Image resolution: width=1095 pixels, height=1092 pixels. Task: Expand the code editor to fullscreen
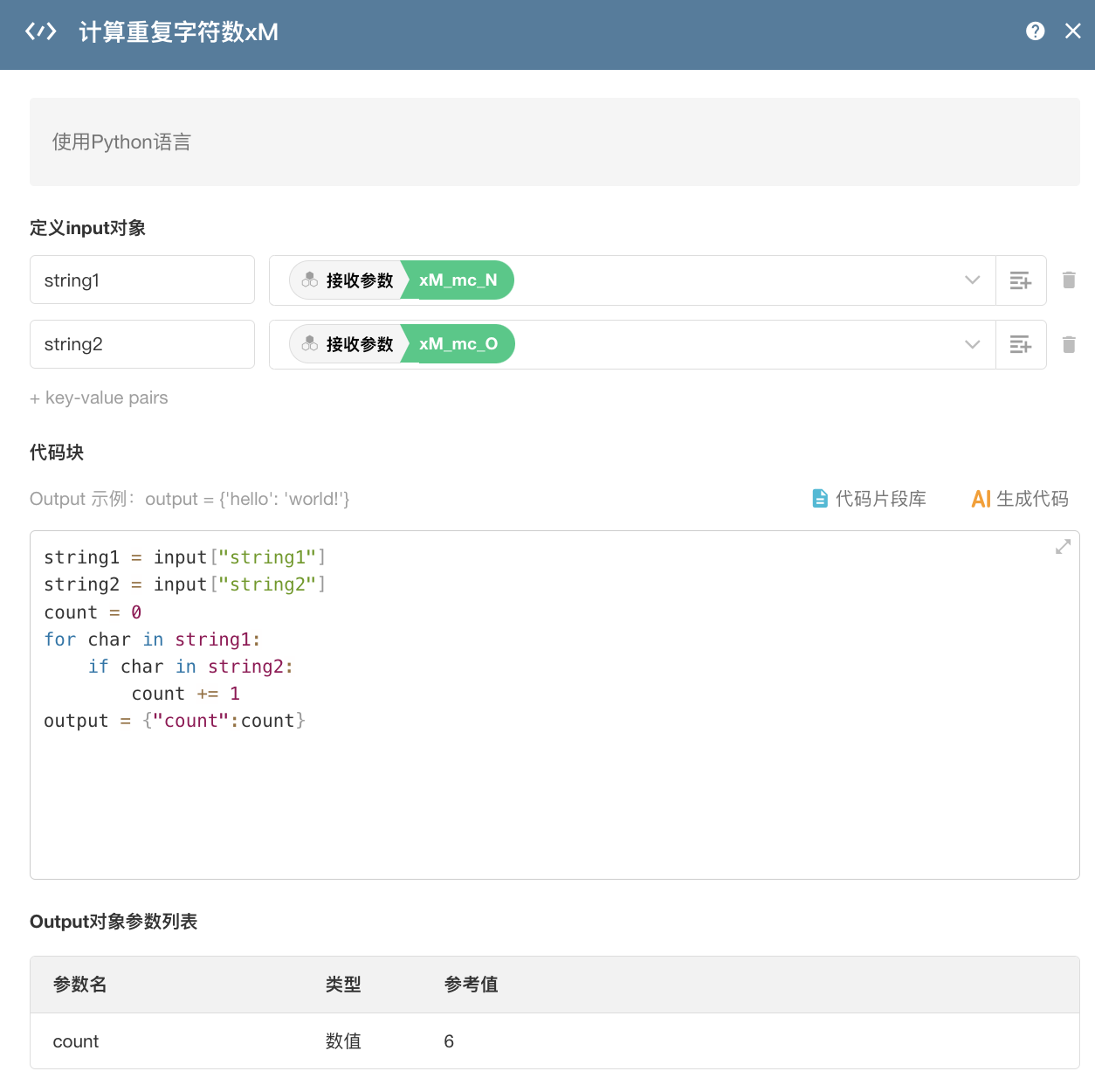(1063, 547)
